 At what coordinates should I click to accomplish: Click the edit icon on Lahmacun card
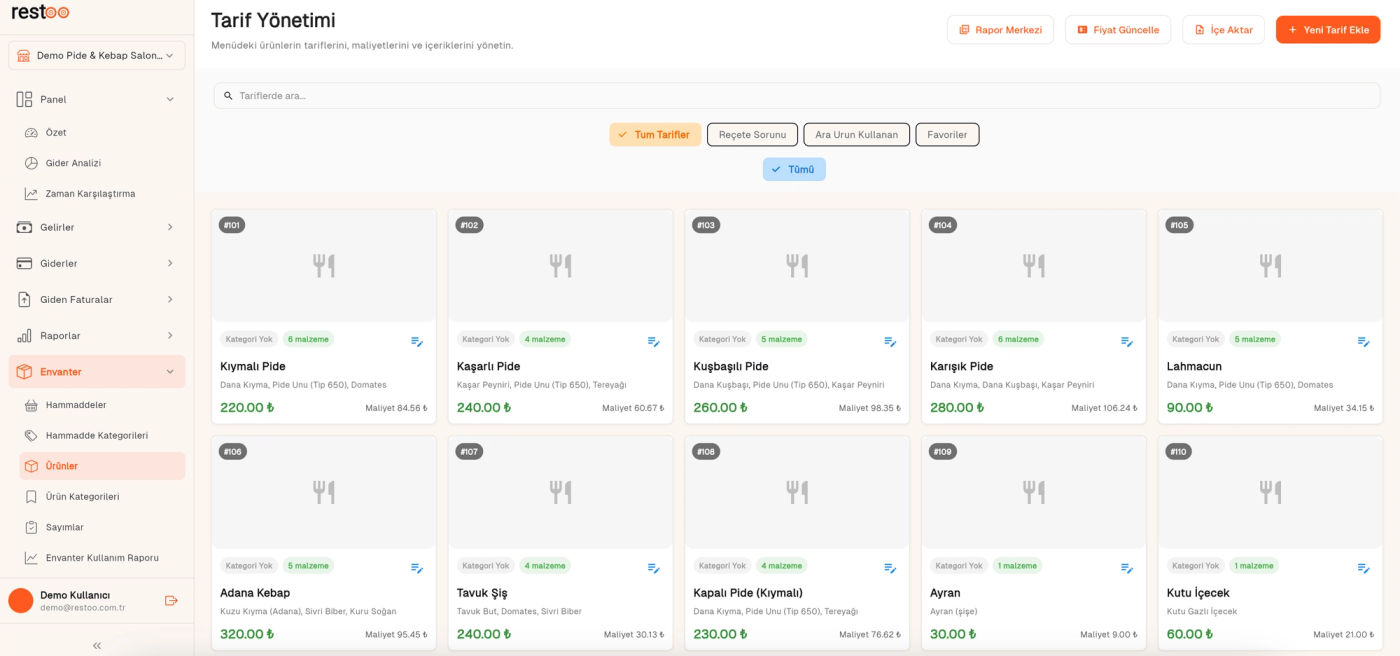pos(1364,341)
